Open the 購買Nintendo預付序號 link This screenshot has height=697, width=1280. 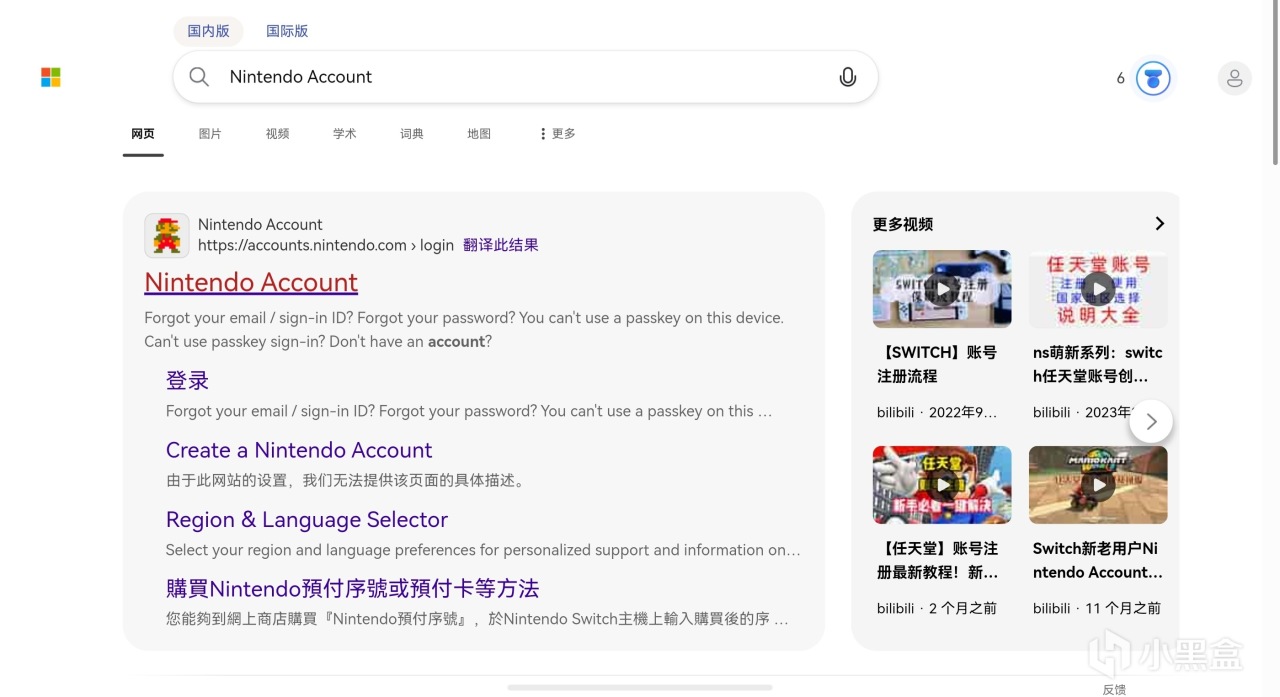pos(353,588)
